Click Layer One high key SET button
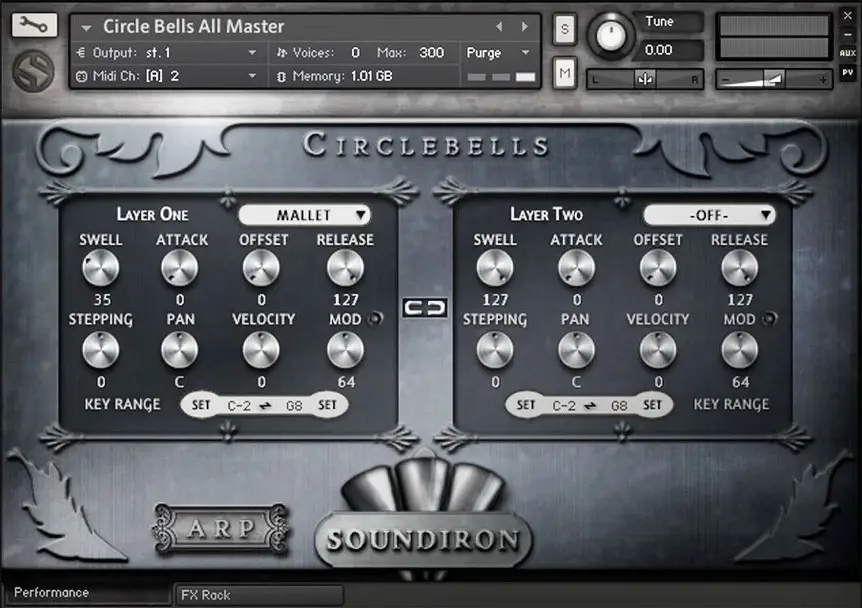Screen dimensions: 862x608 click(x=327, y=405)
